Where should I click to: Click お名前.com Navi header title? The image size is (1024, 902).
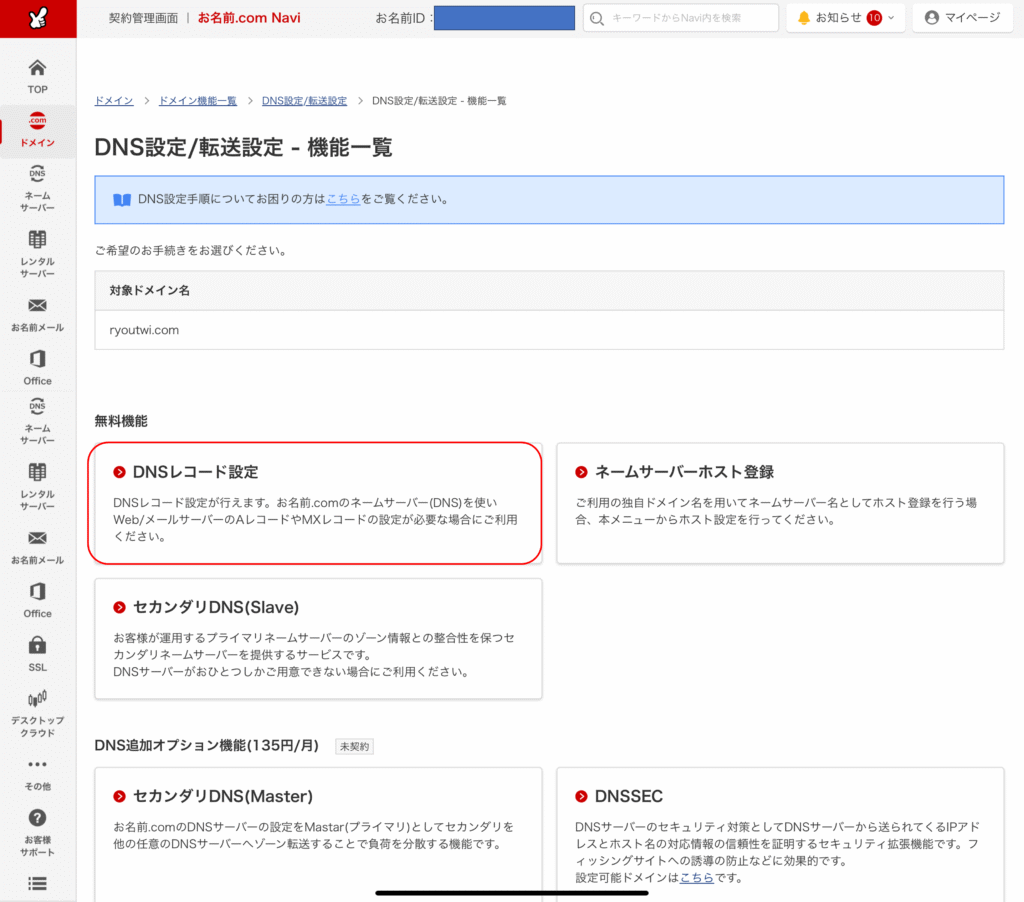tap(249, 18)
